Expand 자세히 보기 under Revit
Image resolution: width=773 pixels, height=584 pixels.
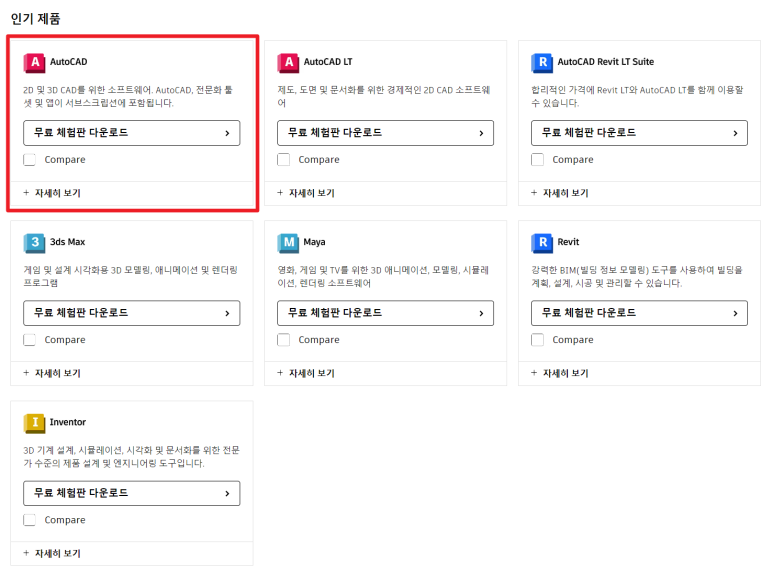[560, 373]
